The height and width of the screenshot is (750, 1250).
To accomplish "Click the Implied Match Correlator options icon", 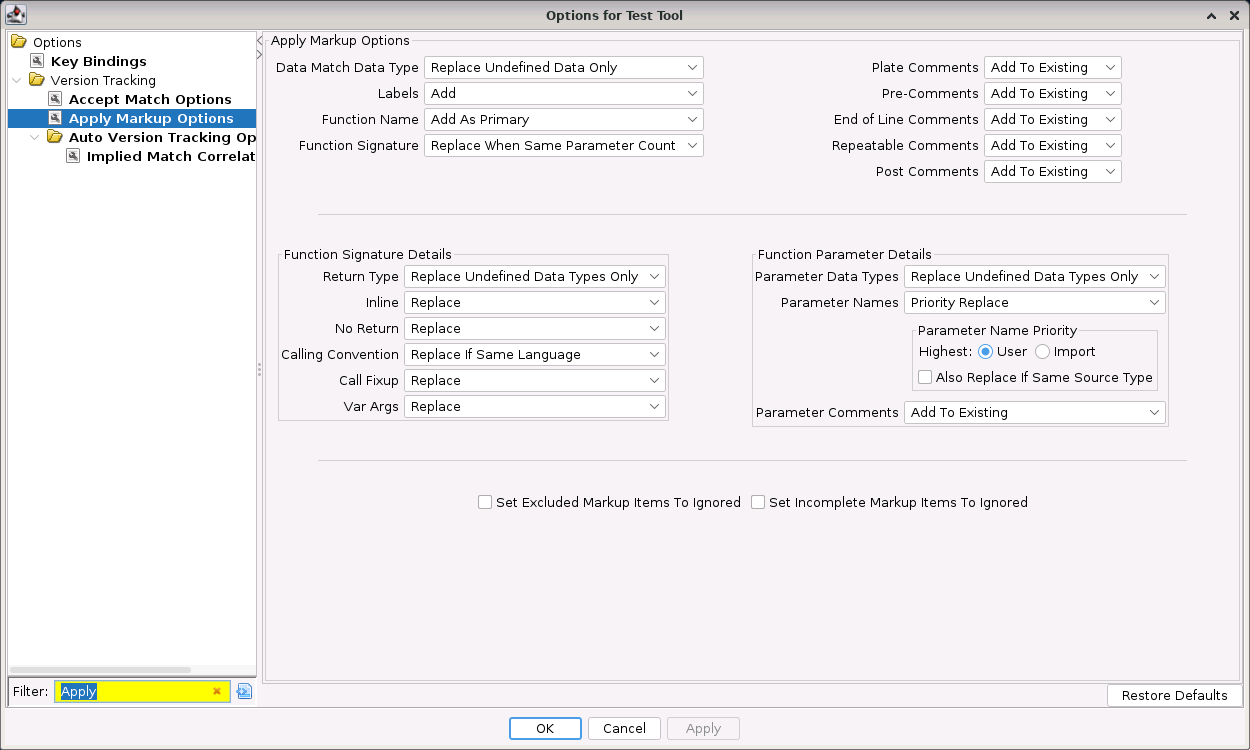I will [74, 156].
